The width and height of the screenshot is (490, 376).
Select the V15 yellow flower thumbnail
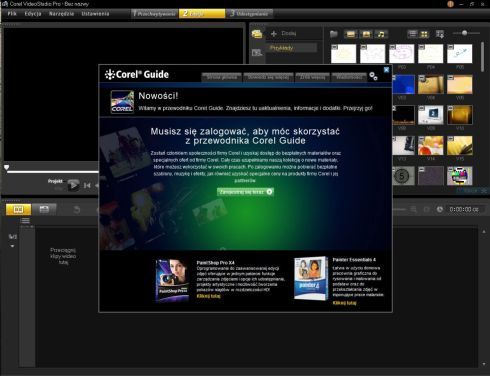[x=460, y=145]
